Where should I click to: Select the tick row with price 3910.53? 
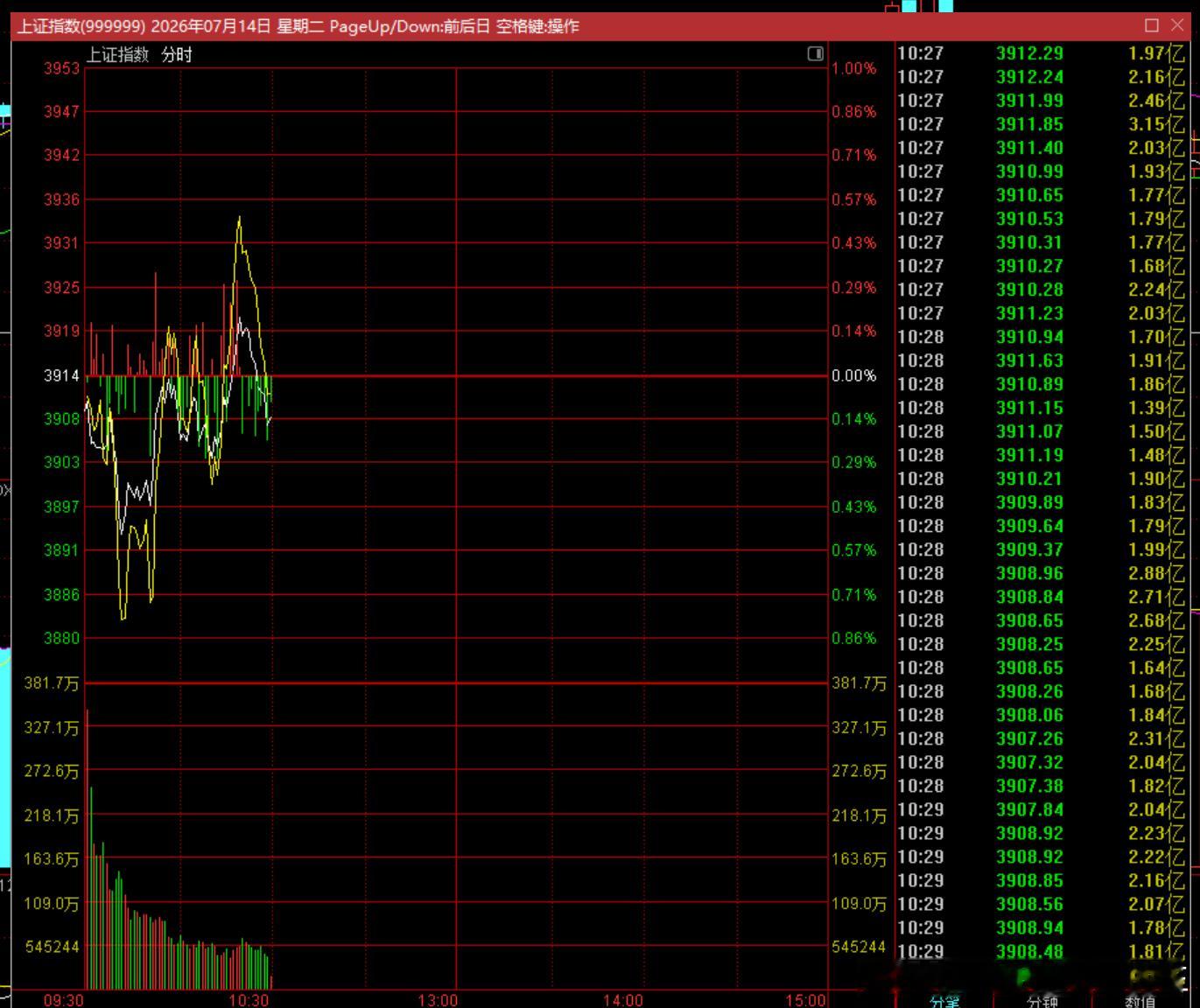pos(1041,219)
